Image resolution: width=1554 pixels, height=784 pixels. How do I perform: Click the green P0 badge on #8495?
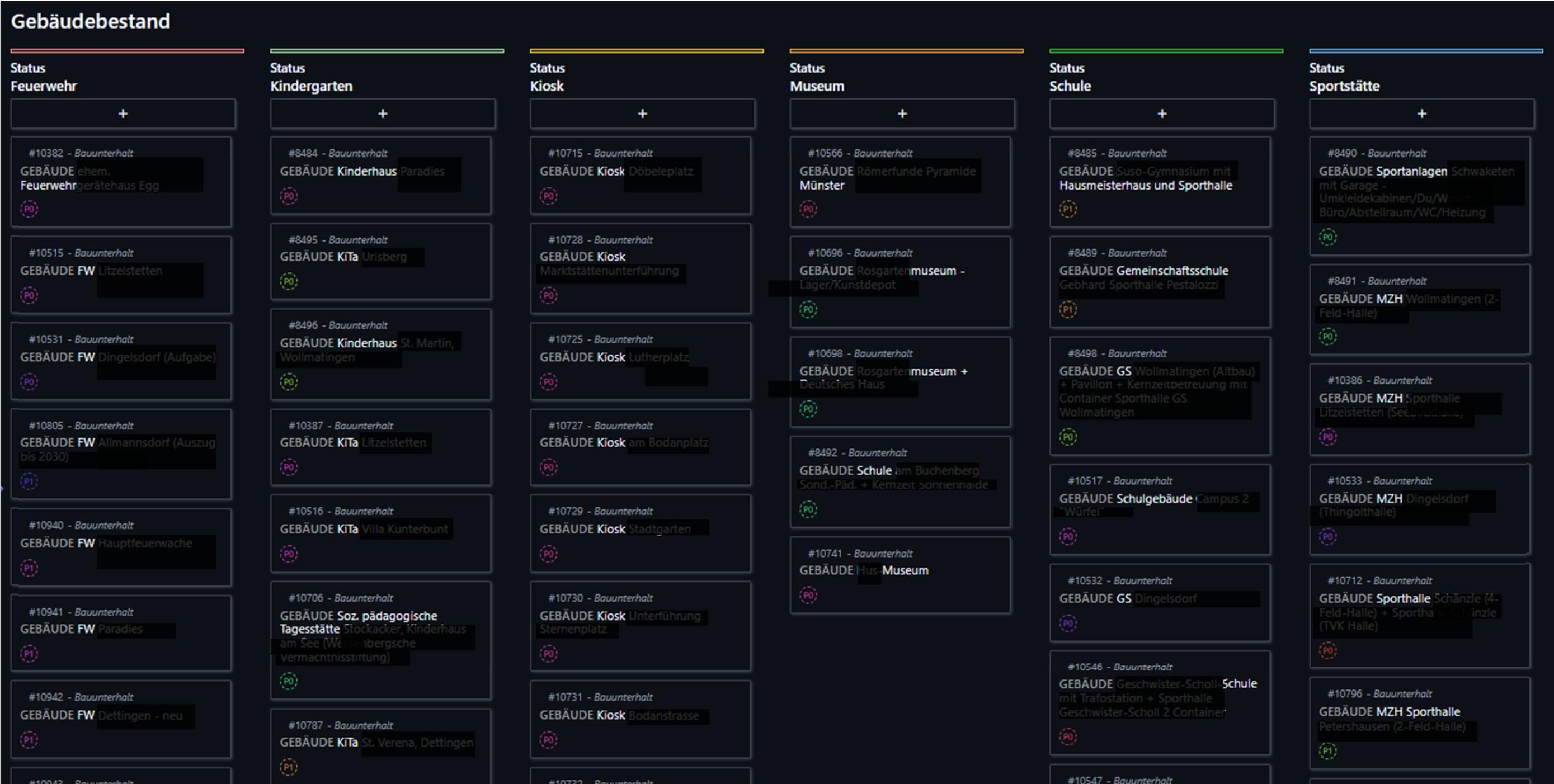pyautogui.click(x=288, y=281)
